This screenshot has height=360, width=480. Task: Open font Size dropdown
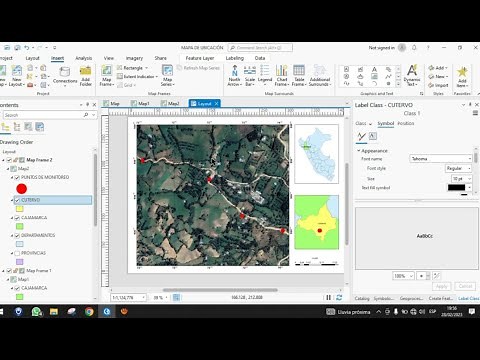pos(462,179)
